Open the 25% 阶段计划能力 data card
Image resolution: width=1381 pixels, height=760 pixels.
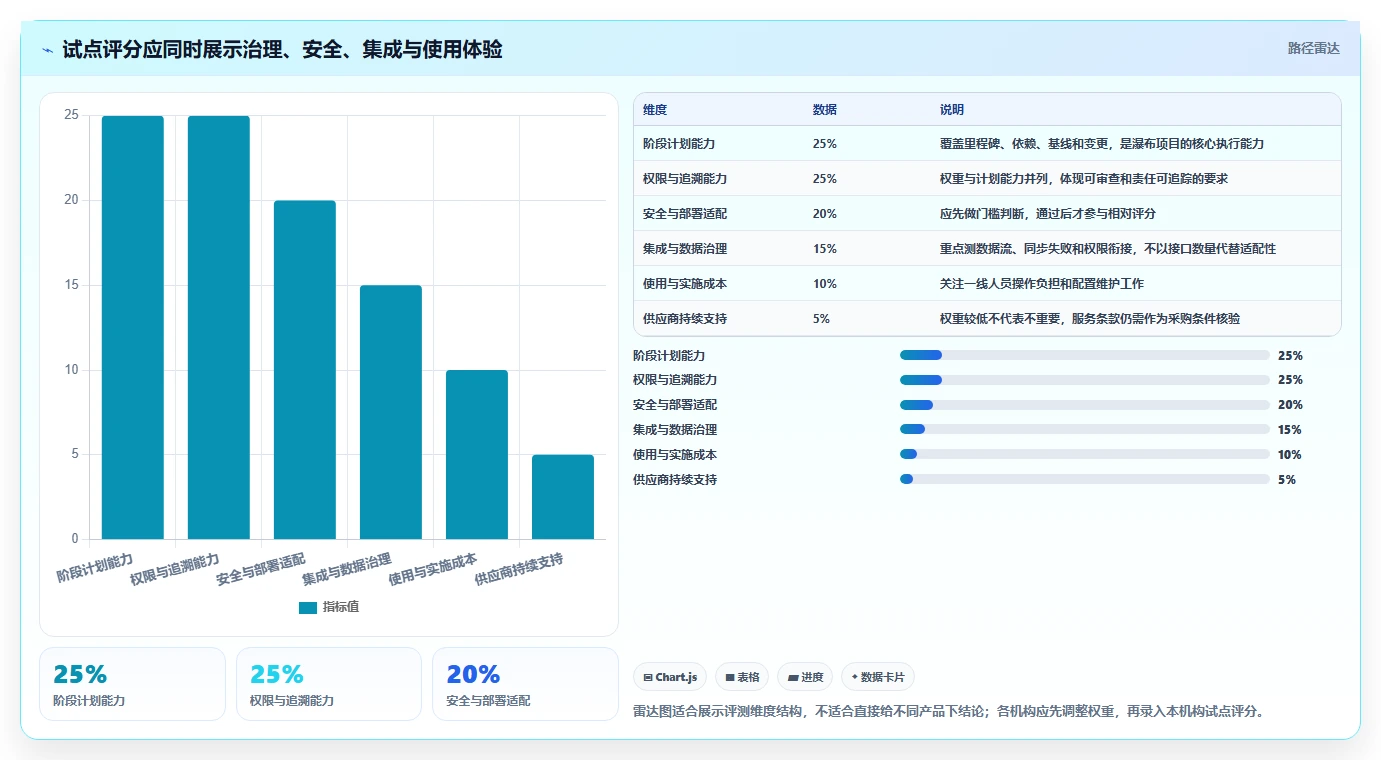coord(133,684)
